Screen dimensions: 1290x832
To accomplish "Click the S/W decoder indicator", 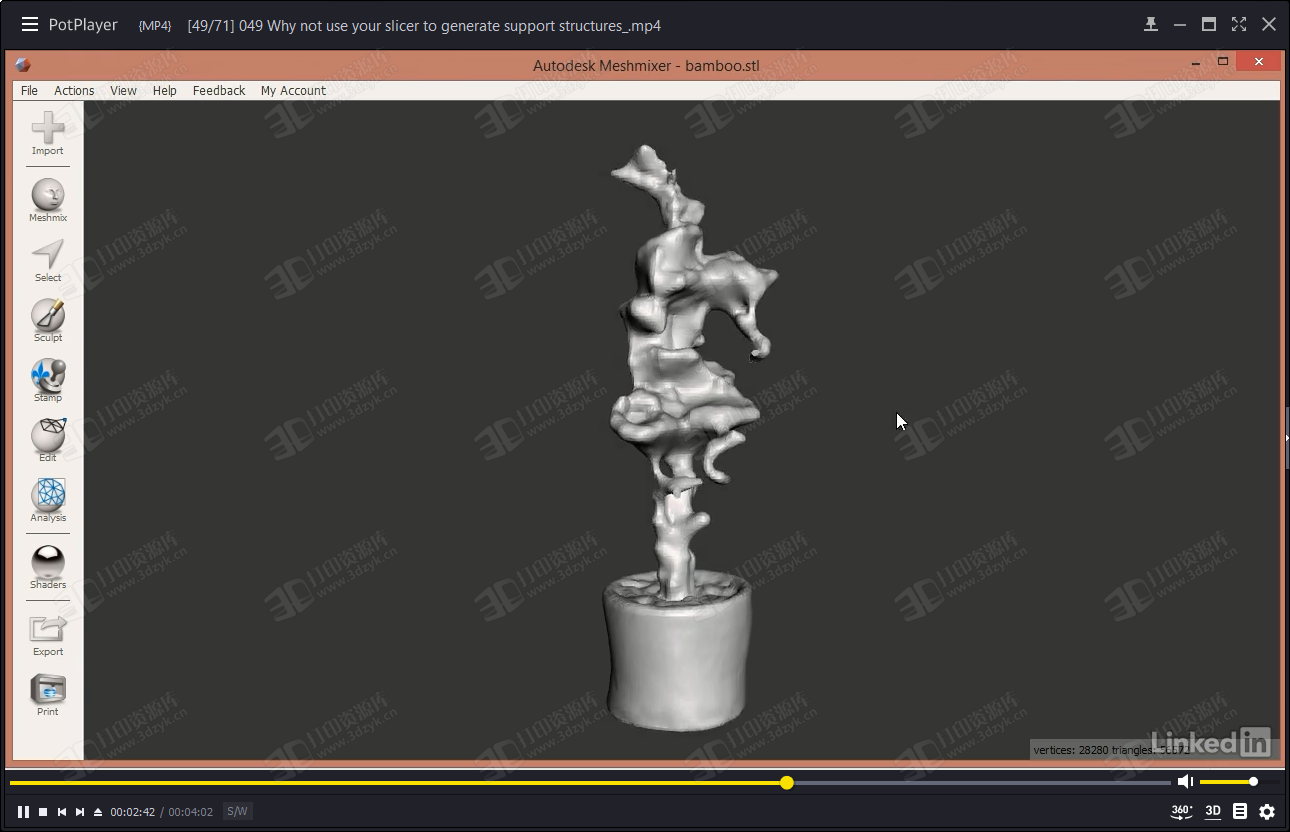I will (x=237, y=811).
